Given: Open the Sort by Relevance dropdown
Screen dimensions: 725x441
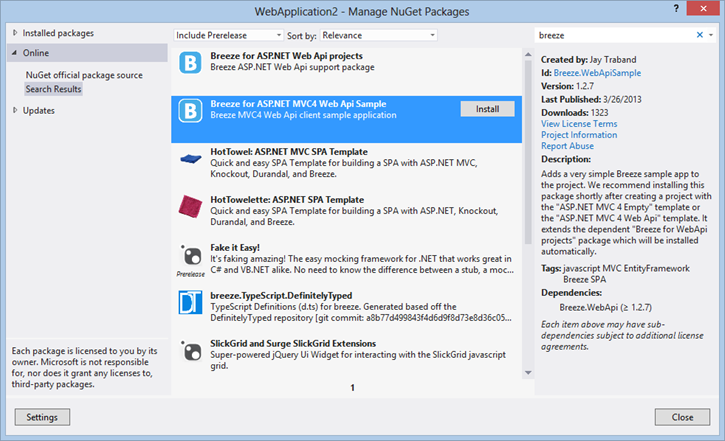Looking at the screenshot, I should (378, 35).
